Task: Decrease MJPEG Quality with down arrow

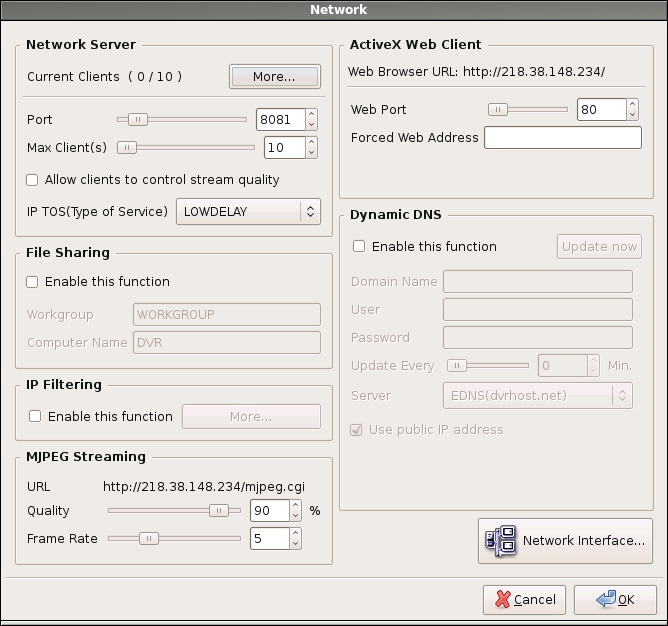Action: pos(296,516)
